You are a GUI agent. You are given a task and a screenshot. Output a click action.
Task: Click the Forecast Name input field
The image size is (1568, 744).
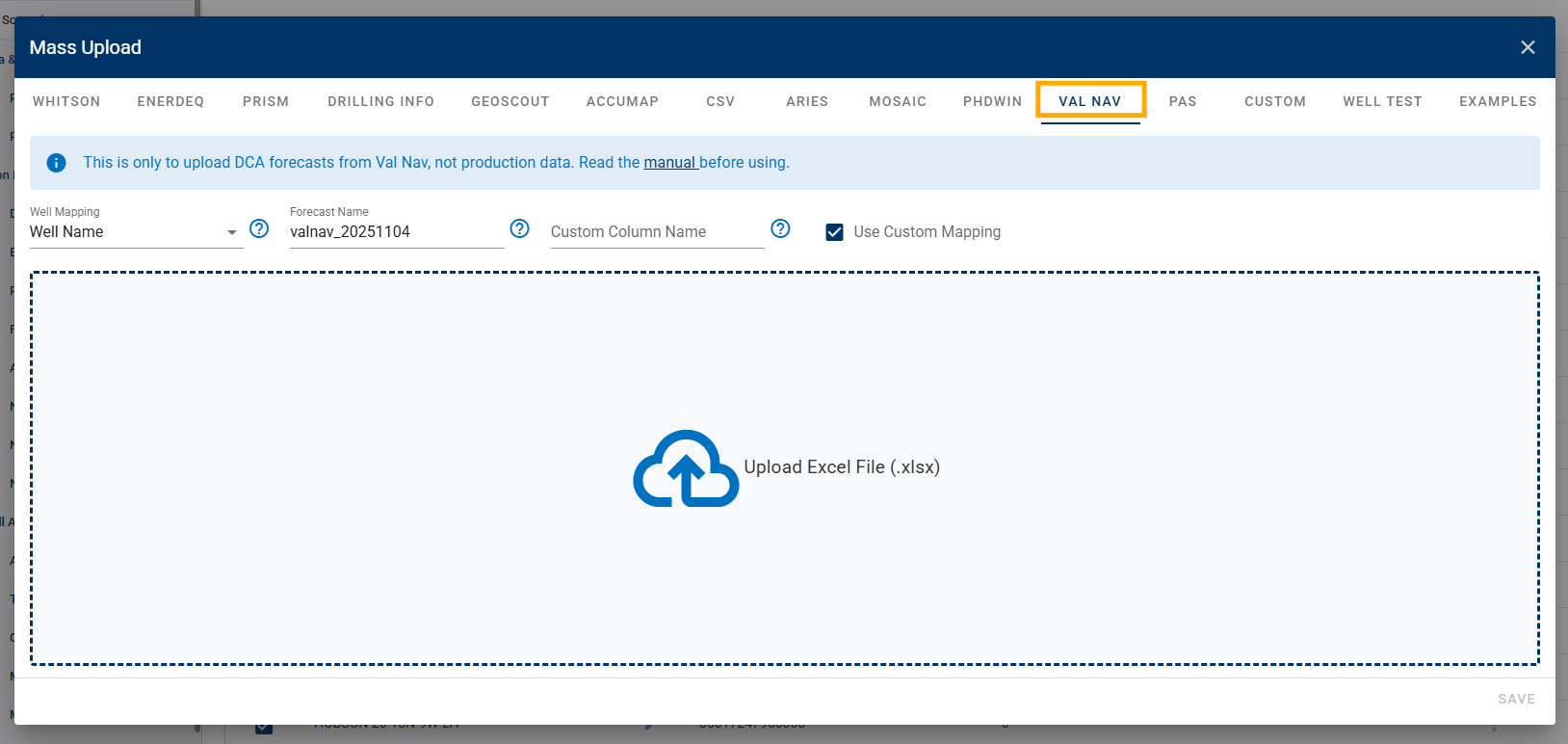click(x=396, y=232)
